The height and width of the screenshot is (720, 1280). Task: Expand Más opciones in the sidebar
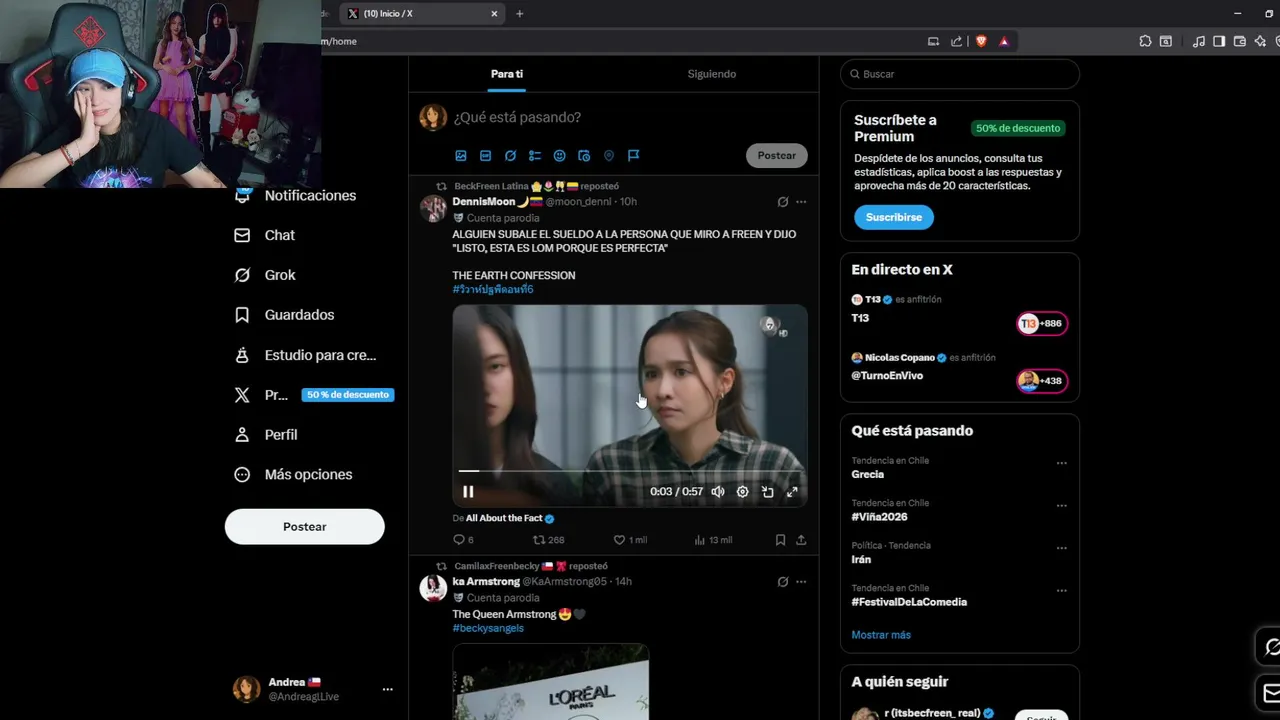click(294, 475)
